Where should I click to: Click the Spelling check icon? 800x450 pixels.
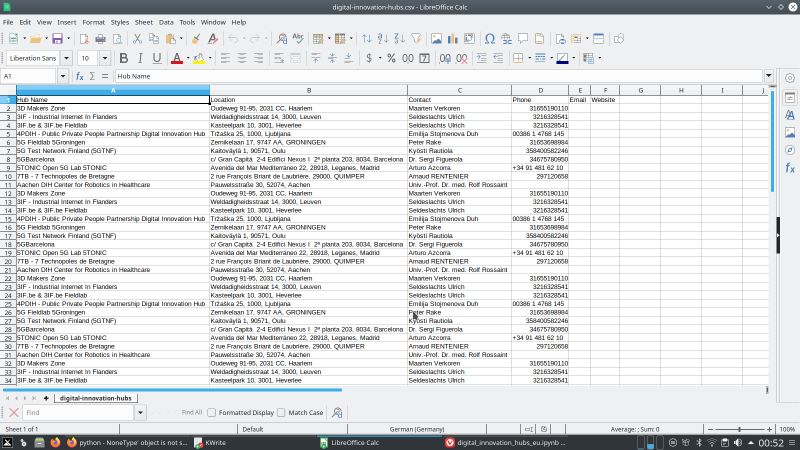[x=298, y=39]
